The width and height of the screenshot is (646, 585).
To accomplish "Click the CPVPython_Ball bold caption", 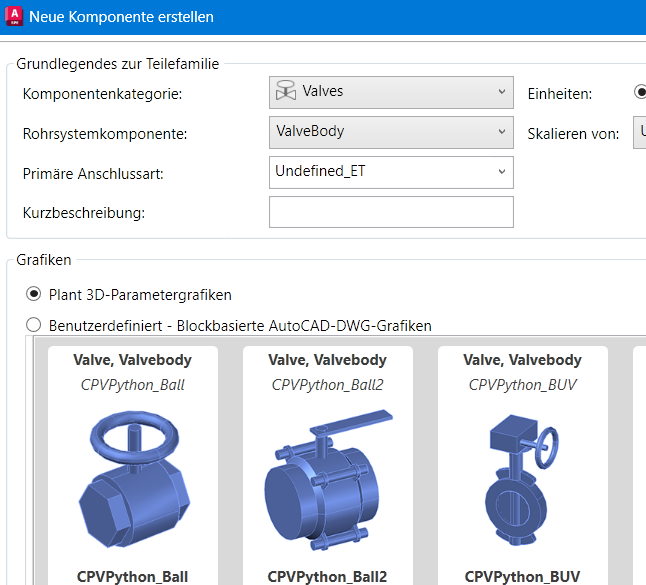I will point(132,576).
